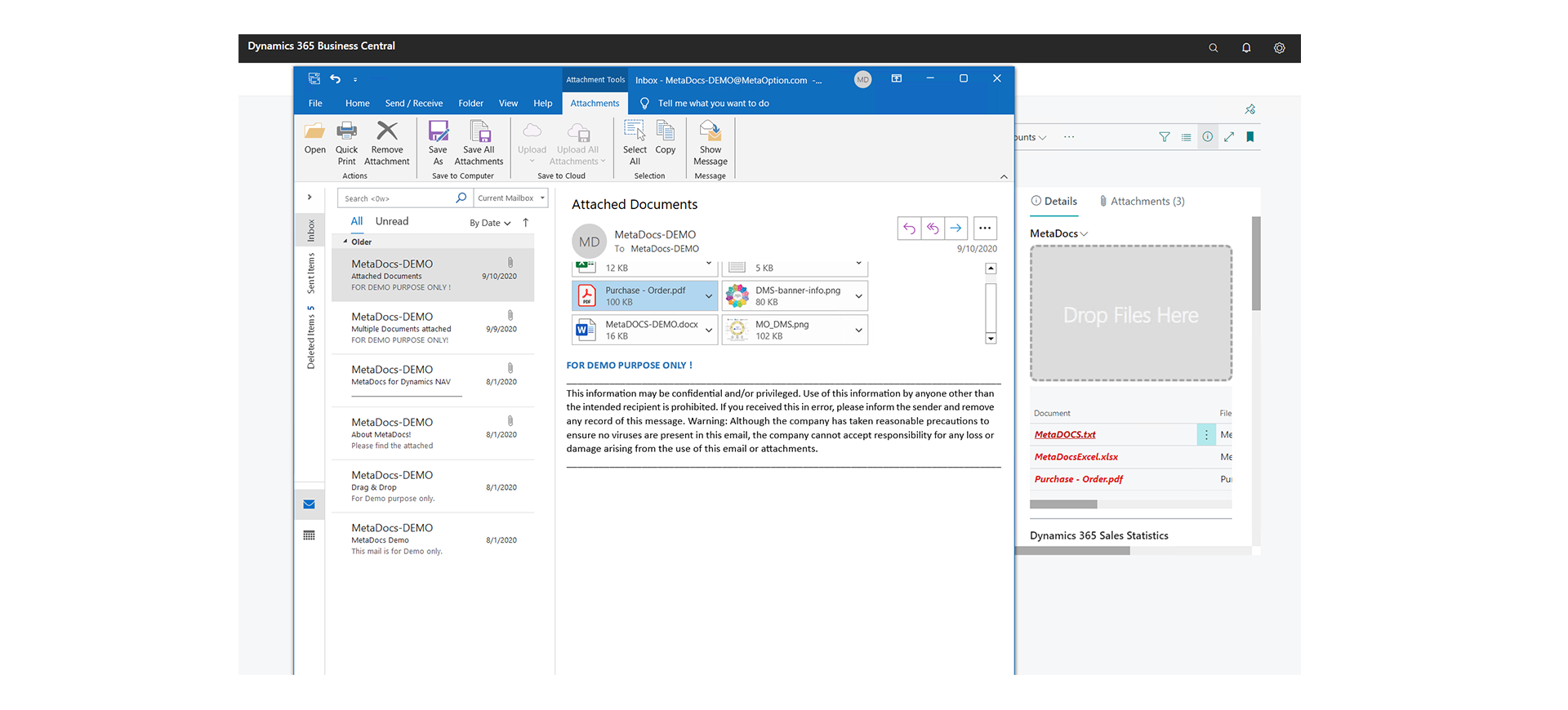Image resolution: width=1568 pixels, height=710 pixels.
Task: Click the bookmark icon
Action: 1250,137
